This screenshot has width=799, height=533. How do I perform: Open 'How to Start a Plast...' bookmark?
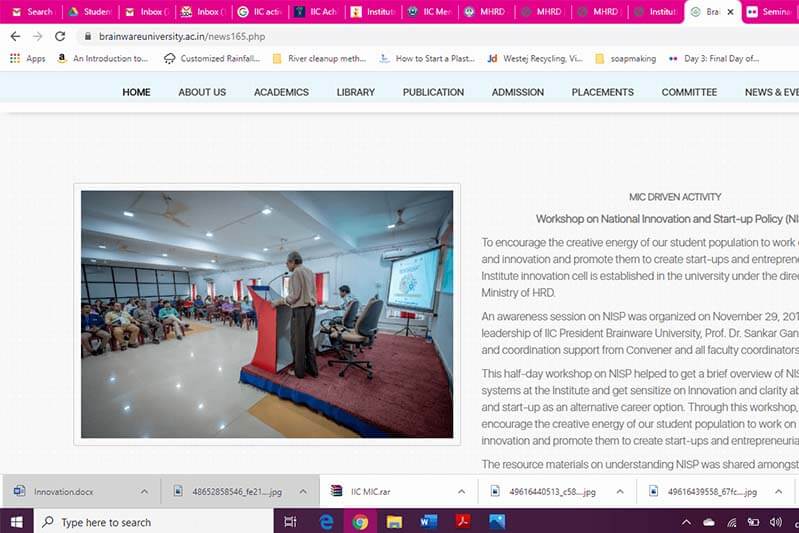pyautogui.click(x=428, y=59)
